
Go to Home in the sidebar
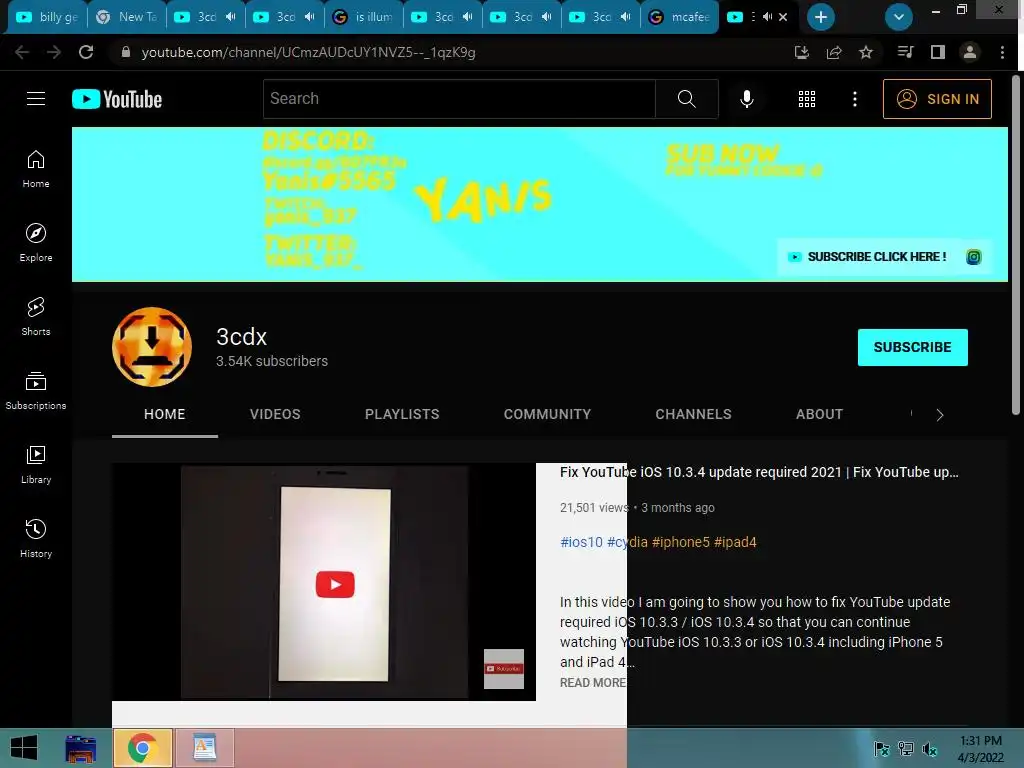(36, 169)
